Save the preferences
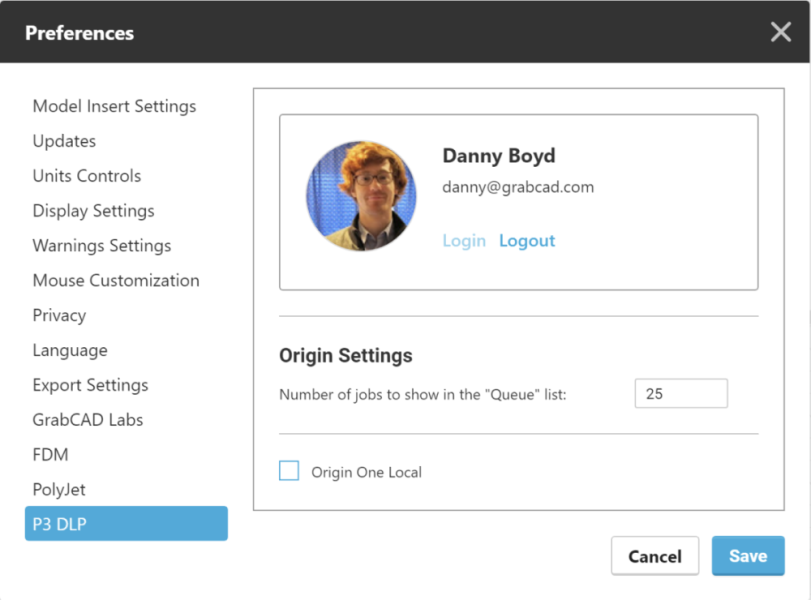Viewport: 811px width, 600px height. 748,556
